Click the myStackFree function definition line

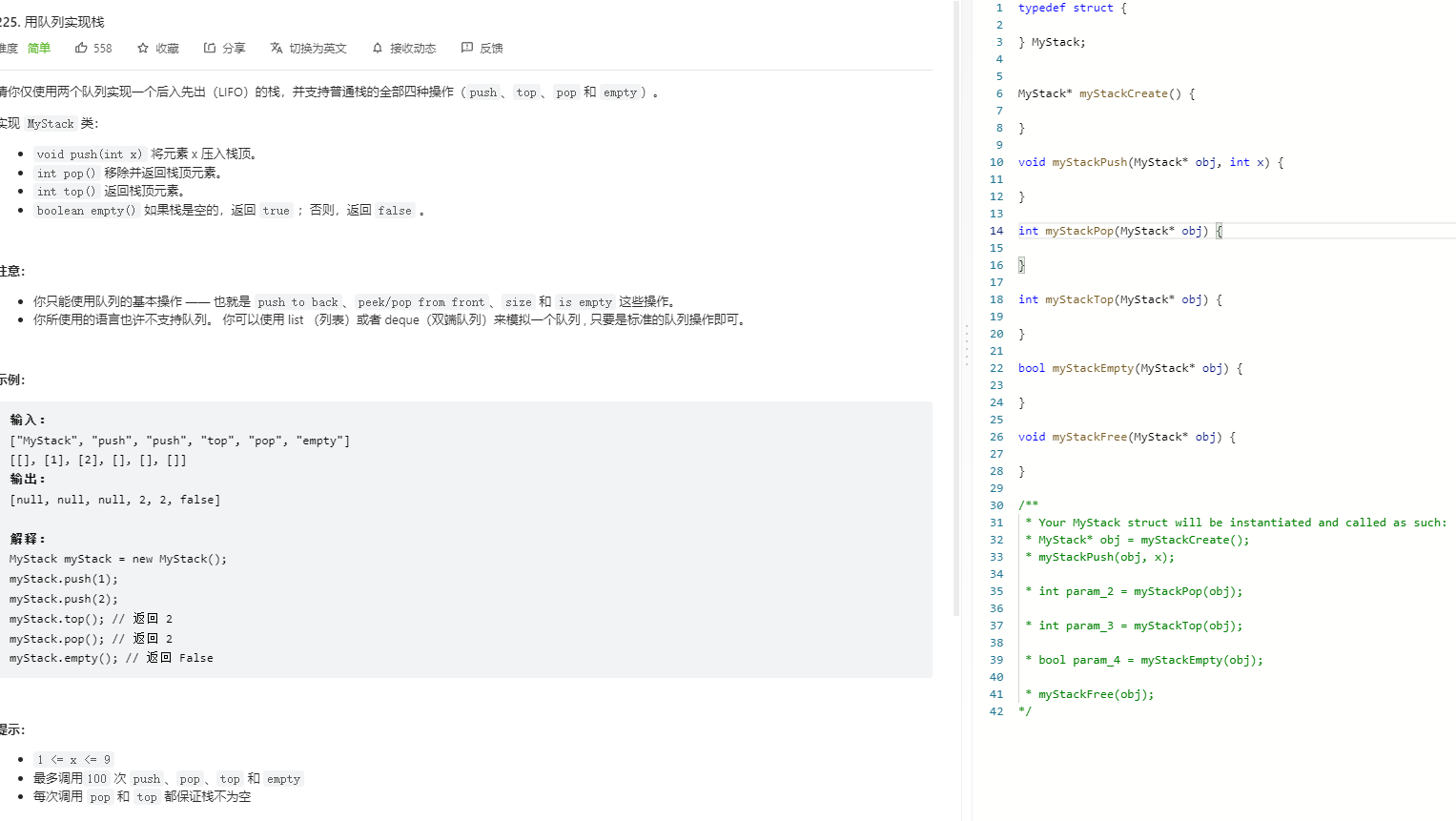pos(1126,437)
